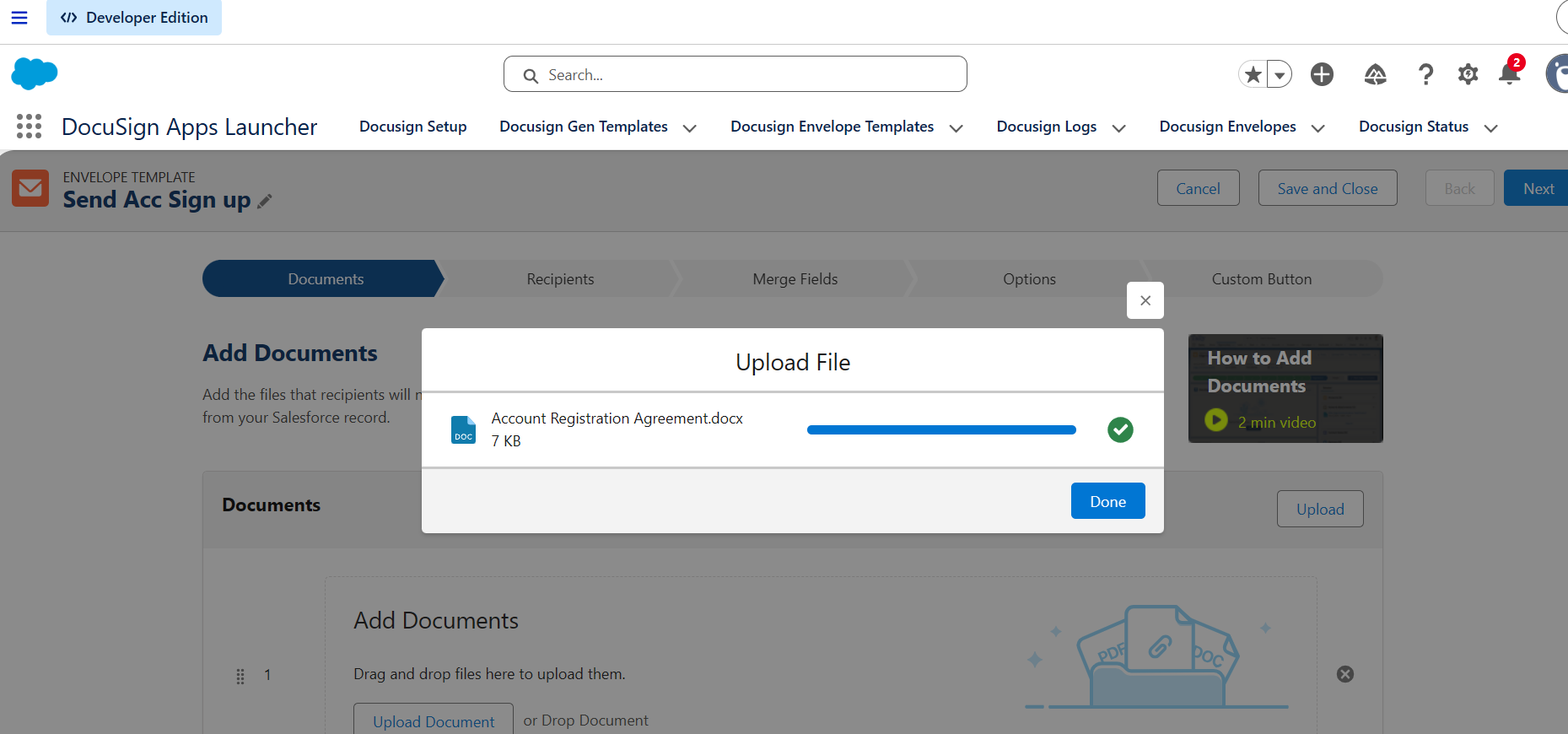The image size is (1568, 734).
Task: Open the Docusign Status tab
Action: coord(1414,127)
